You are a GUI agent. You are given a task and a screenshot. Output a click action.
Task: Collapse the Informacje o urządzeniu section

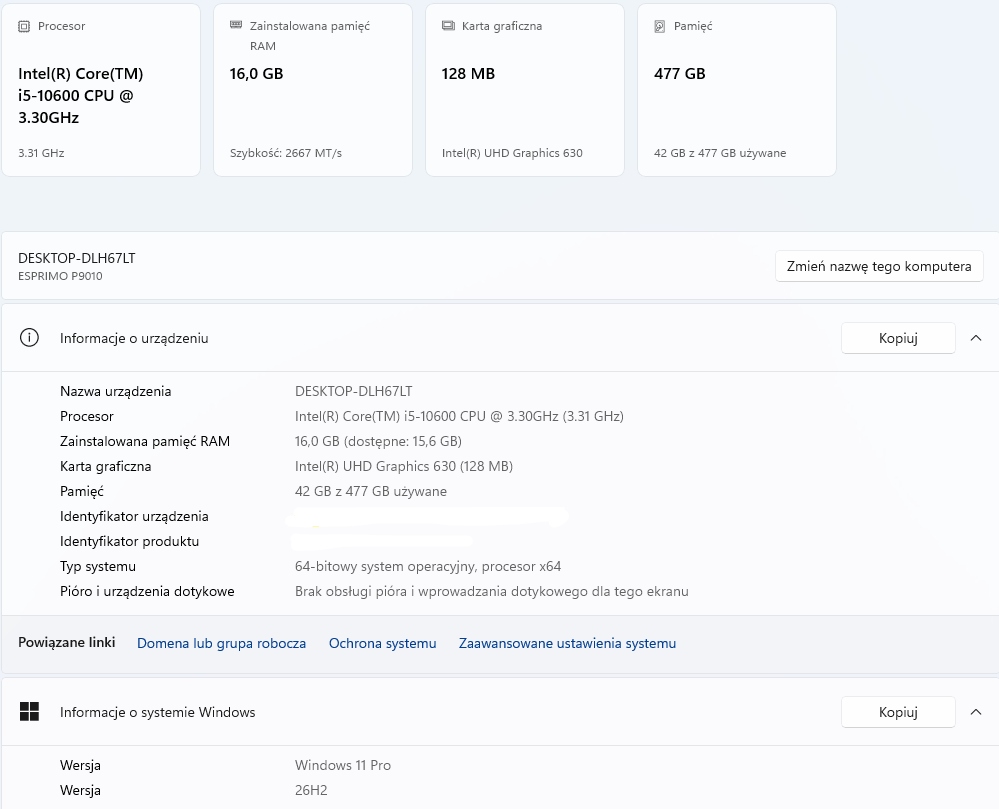coord(975,338)
